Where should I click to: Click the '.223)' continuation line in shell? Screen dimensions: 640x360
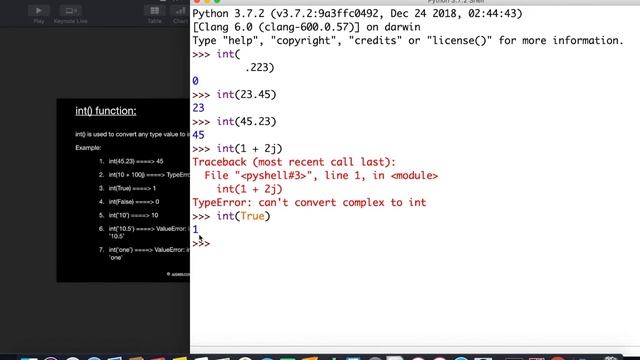(259, 67)
